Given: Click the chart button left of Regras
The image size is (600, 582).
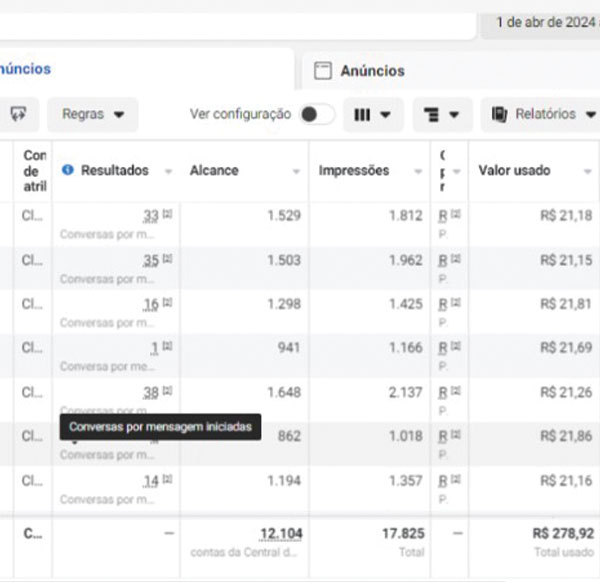Looking at the screenshot, I should click(x=18, y=114).
